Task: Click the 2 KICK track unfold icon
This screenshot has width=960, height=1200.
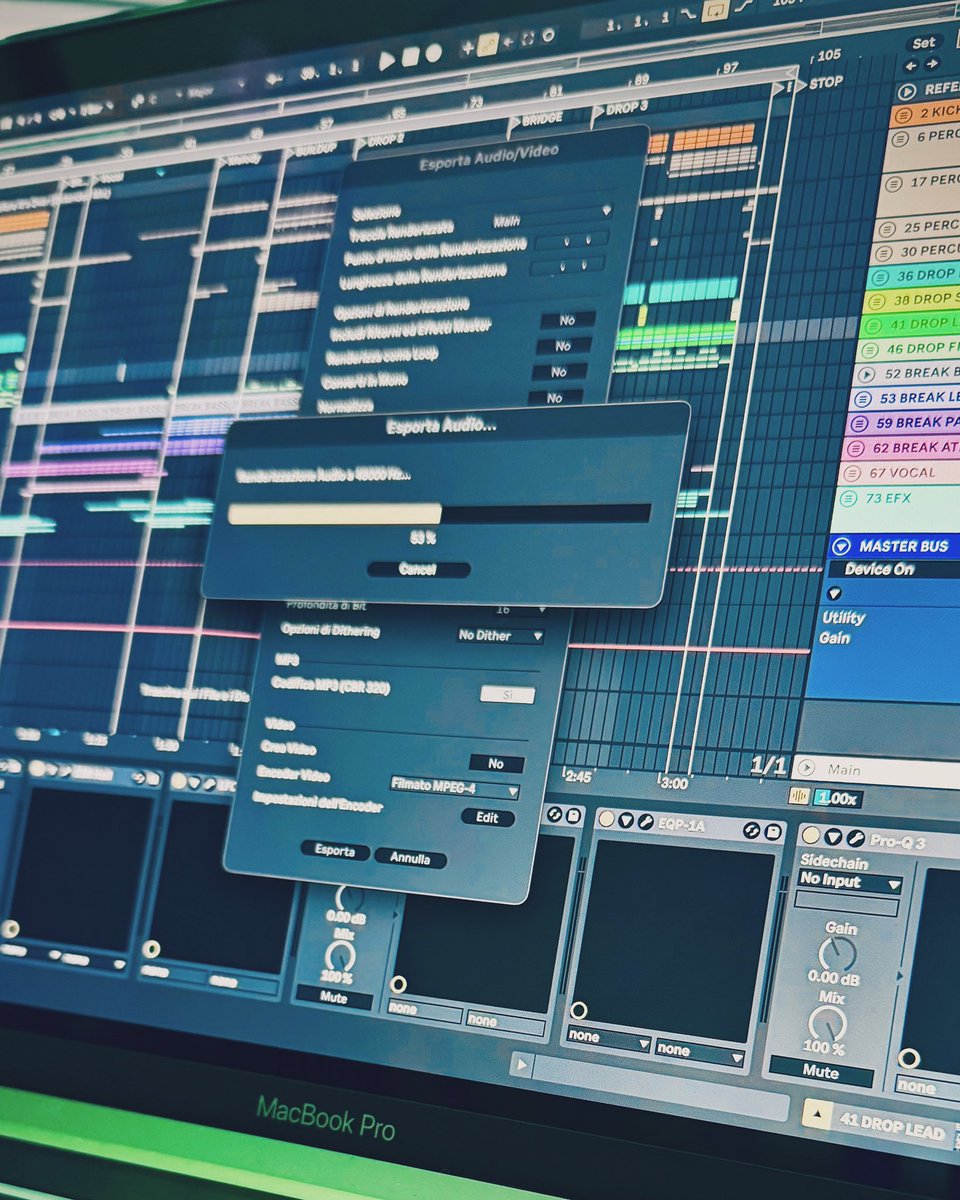Action: click(x=905, y=115)
